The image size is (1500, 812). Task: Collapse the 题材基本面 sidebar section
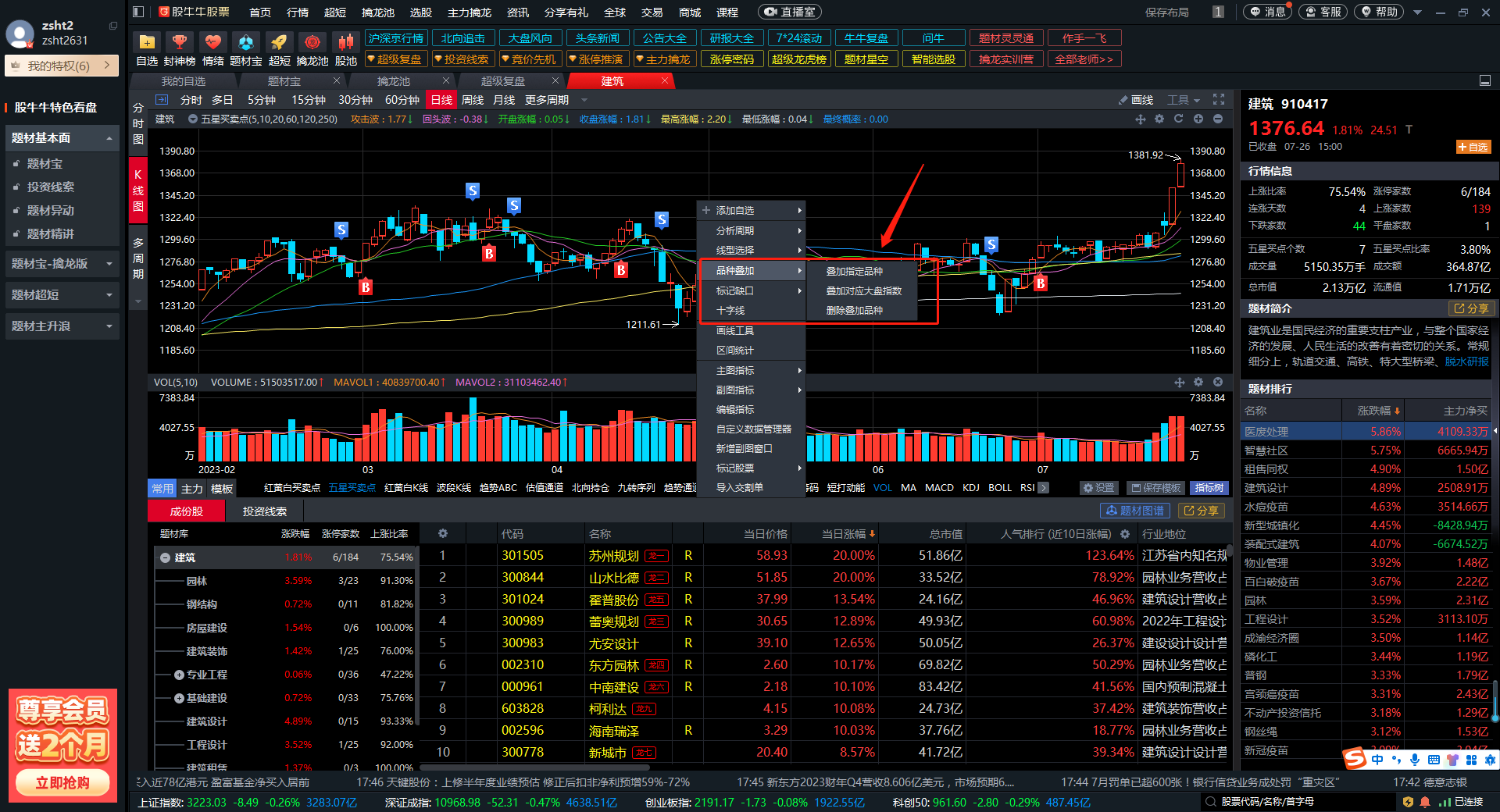tap(62, 138)
